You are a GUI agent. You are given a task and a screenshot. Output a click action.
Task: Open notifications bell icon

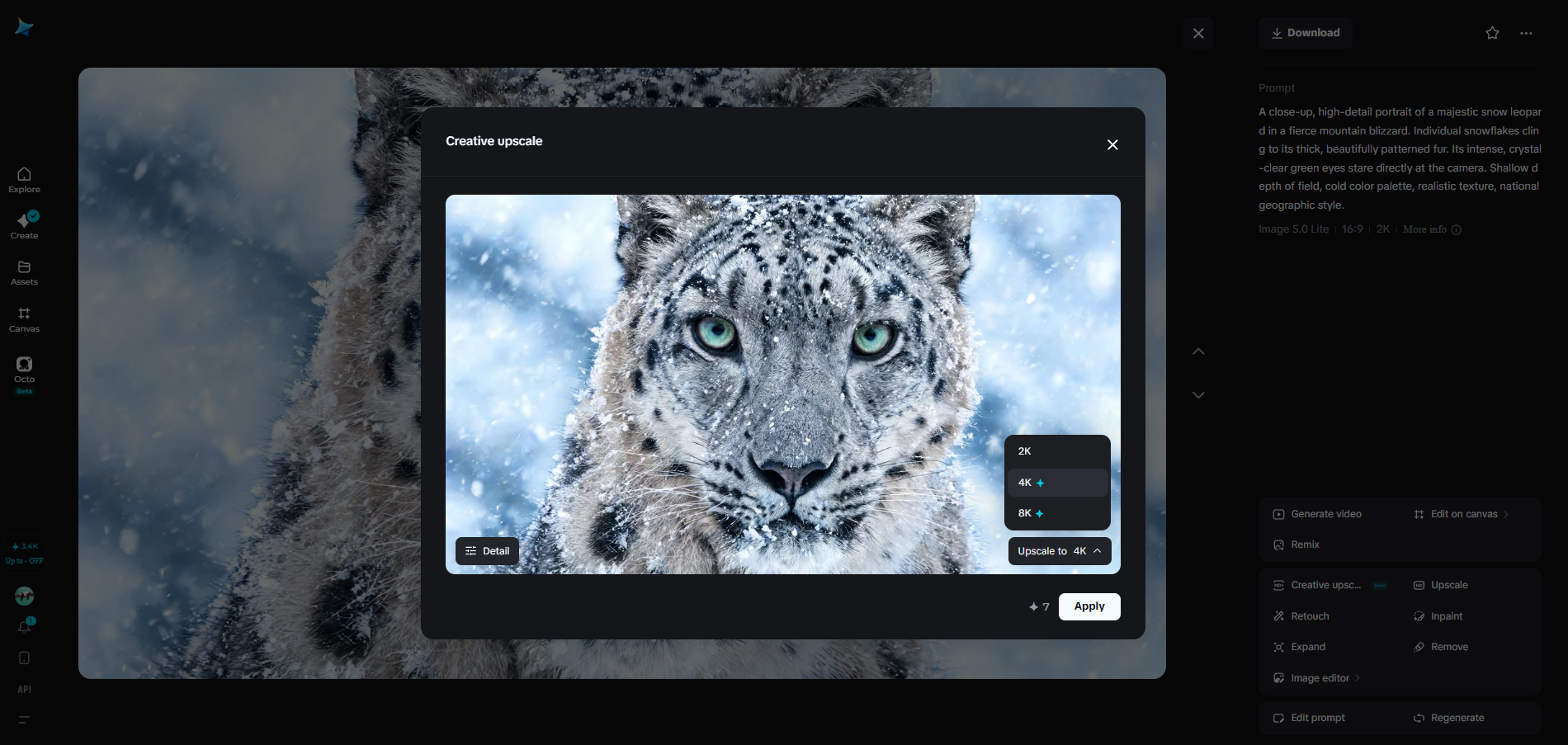coord(24,627)
